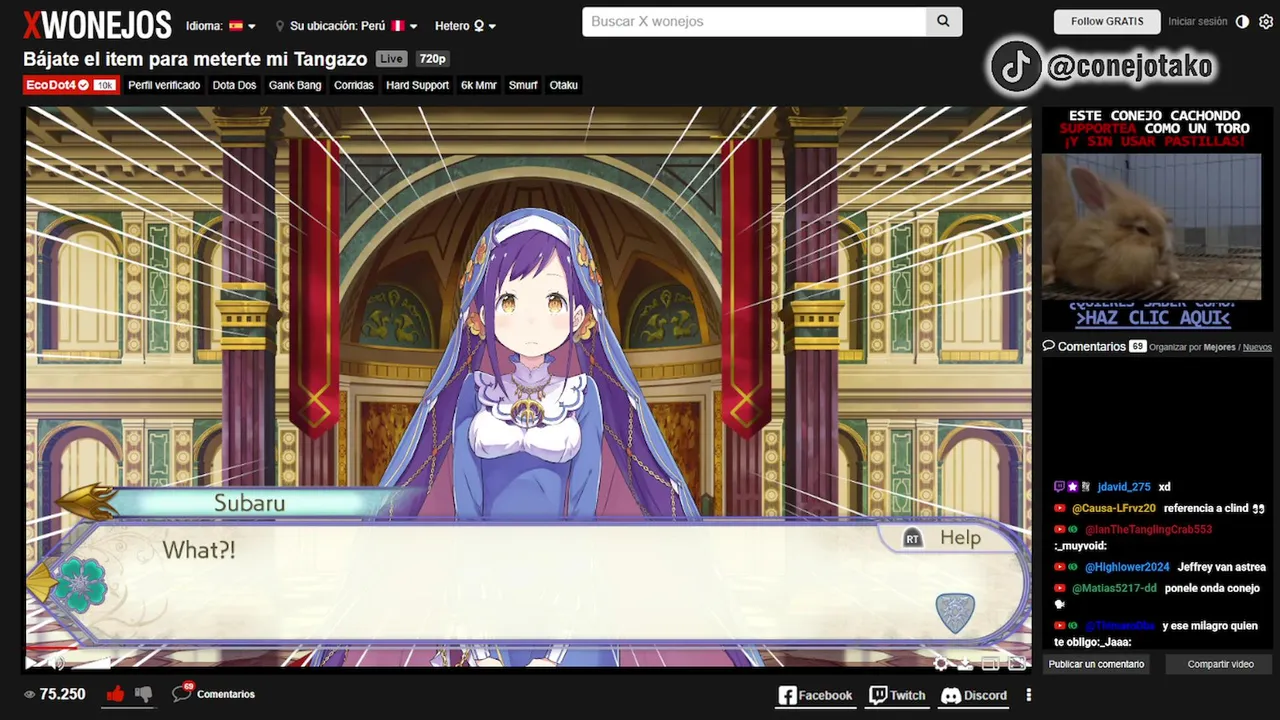The width and height of the screenshot is (1280, 720).
Task: Select the 720p quality badge
Action: 432,59
